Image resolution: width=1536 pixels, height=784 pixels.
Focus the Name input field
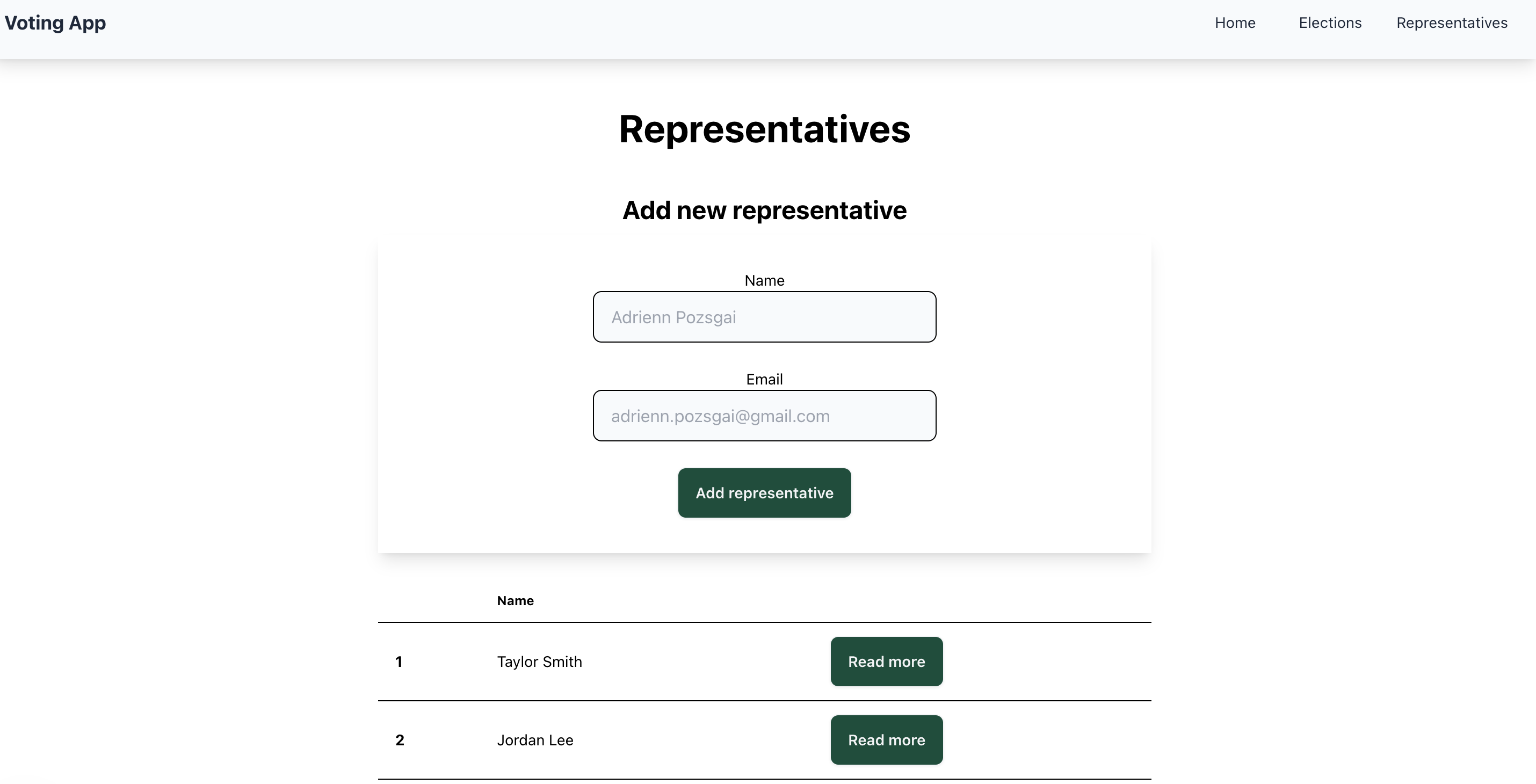pyautogui.click(x=764, y=317)
